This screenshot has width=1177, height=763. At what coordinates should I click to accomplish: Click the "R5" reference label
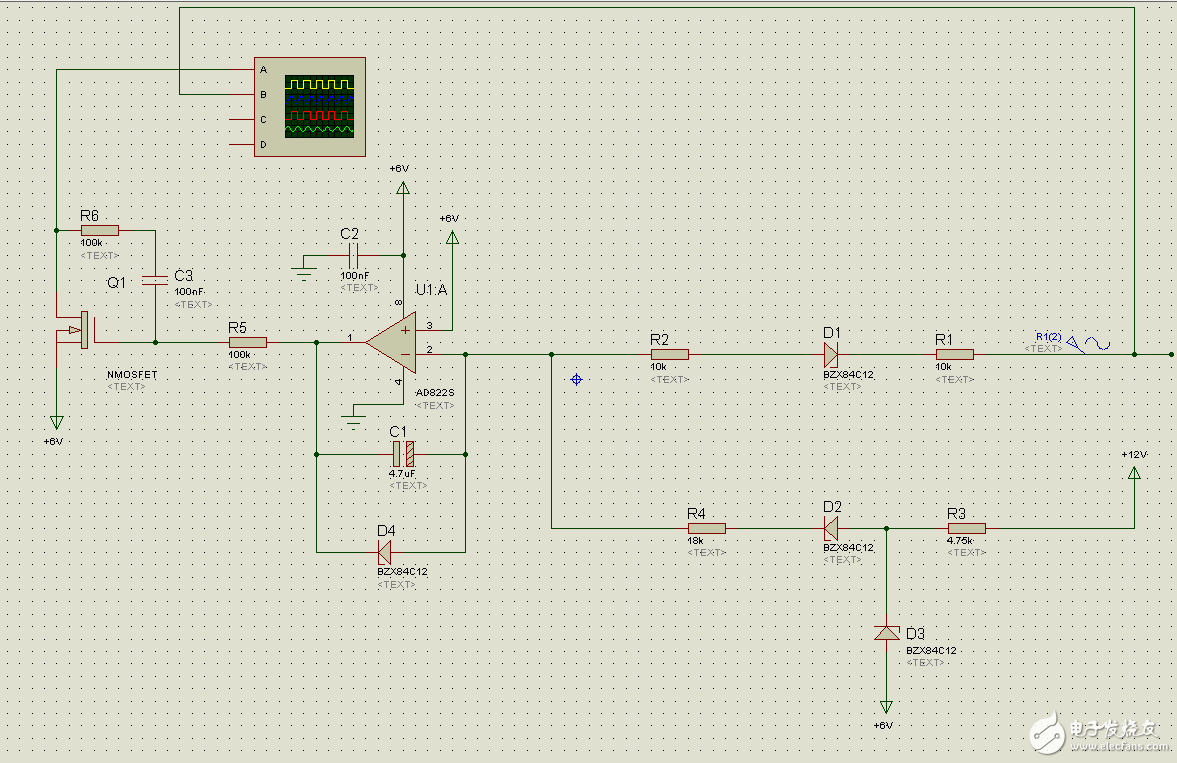point(237,327)
